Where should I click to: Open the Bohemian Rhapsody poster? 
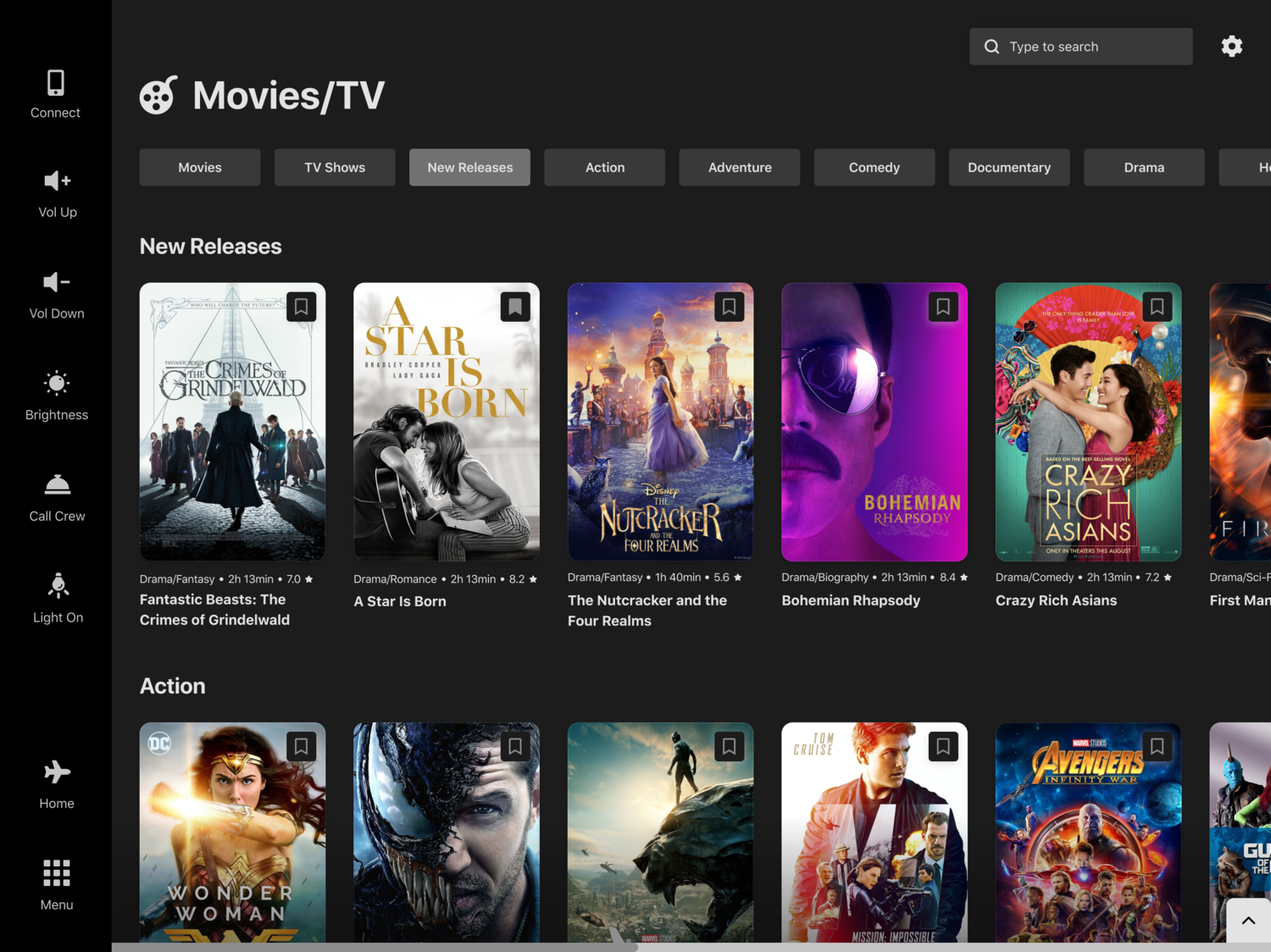[874, 422]
